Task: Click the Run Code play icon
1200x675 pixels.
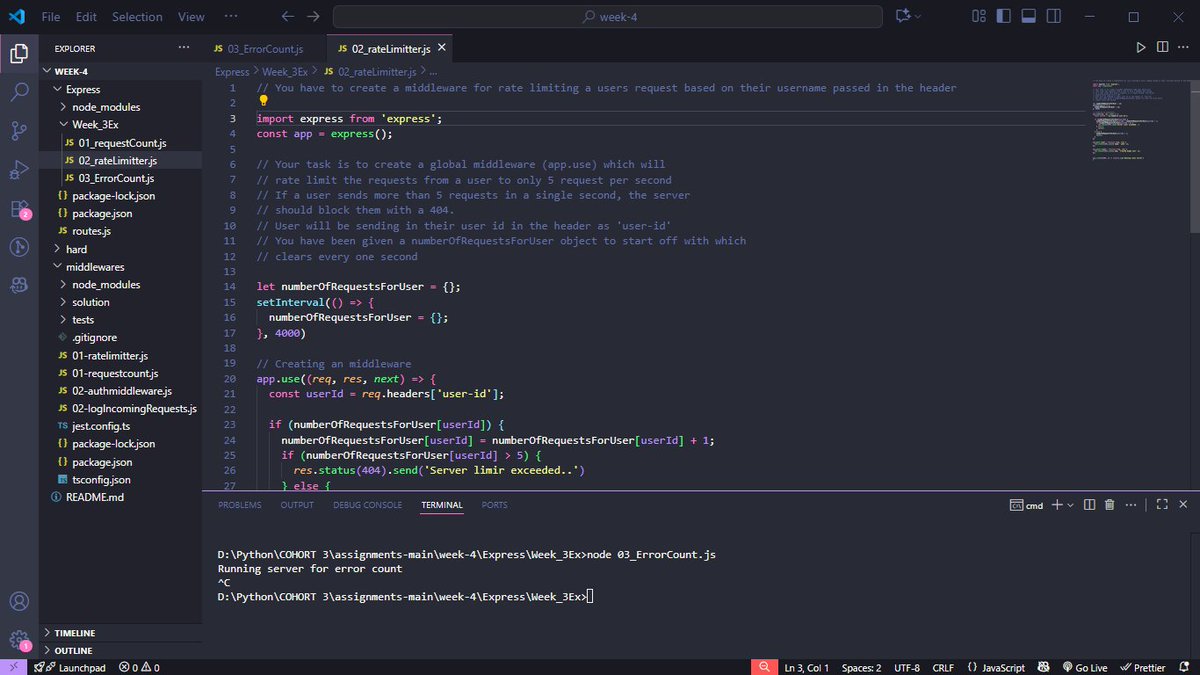Action: tap(1141, 47)
